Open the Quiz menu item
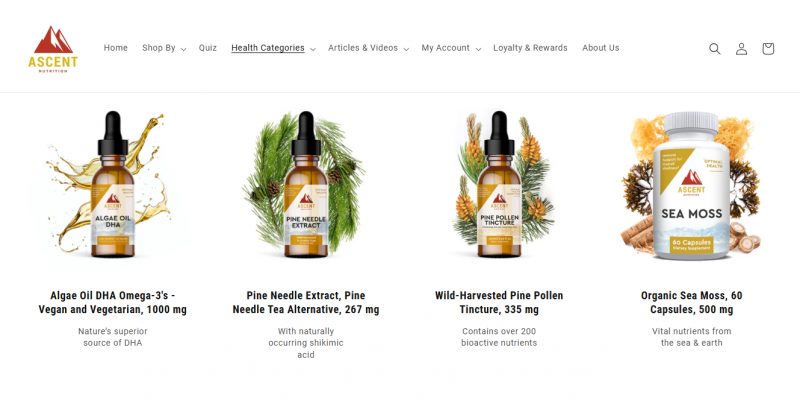This screenshot has height=400, width=800. pos(208,48)
